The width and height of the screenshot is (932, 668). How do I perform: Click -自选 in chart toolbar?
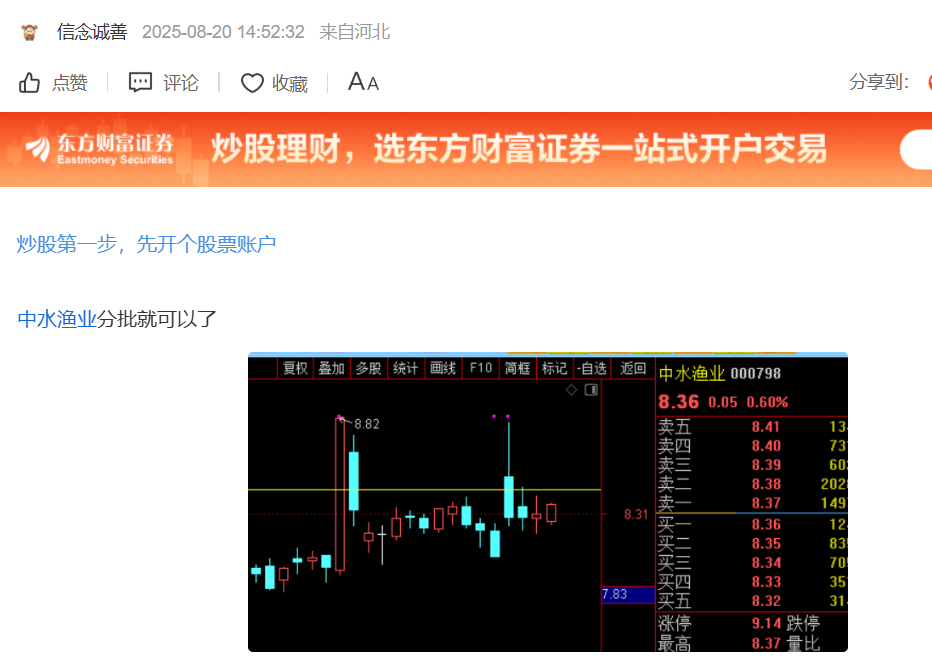tap(592, 368)
